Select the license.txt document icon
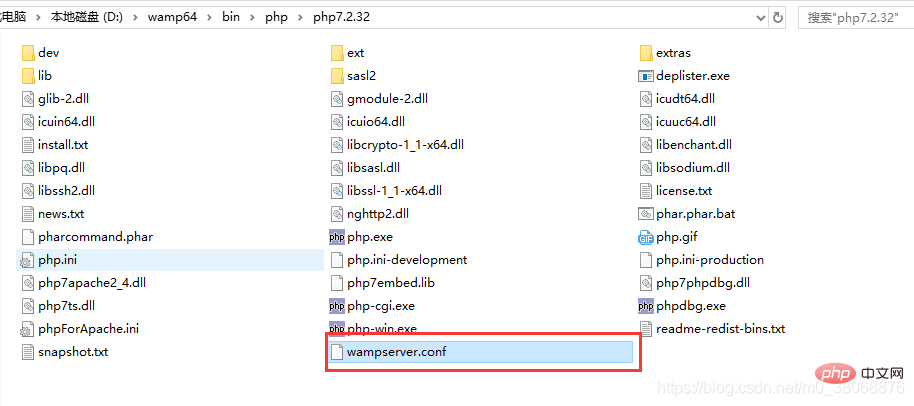This screenshot has height=406, width=914. (x=646, y=191)
